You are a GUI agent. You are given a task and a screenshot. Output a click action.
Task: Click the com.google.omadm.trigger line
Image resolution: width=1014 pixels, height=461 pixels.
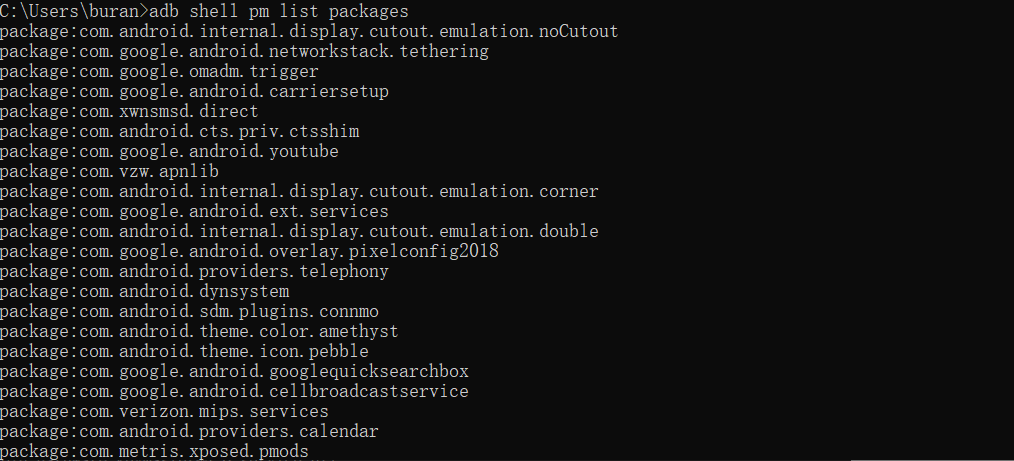tap(159, 72)
